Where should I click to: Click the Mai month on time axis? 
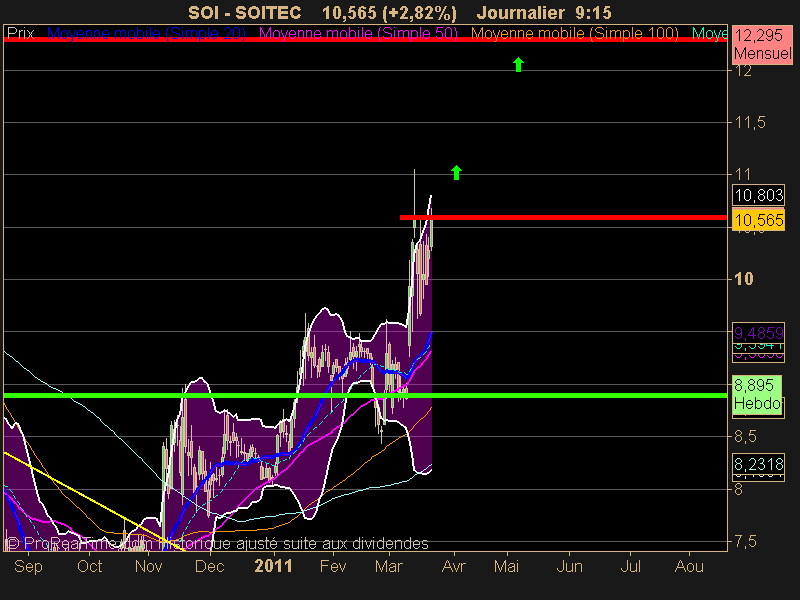click(506, 566)
